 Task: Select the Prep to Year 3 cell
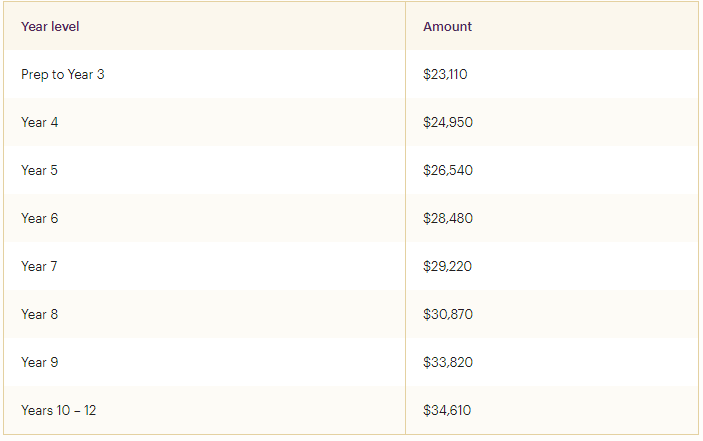[63, 74]
